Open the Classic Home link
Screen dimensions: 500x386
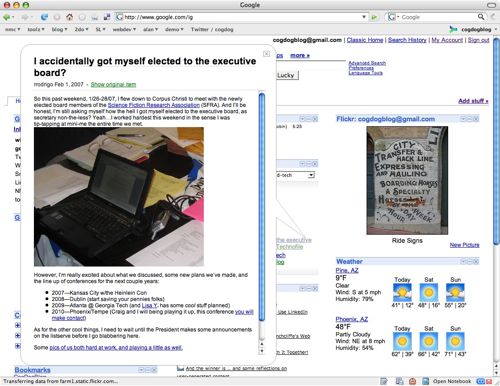click(365, 40)
